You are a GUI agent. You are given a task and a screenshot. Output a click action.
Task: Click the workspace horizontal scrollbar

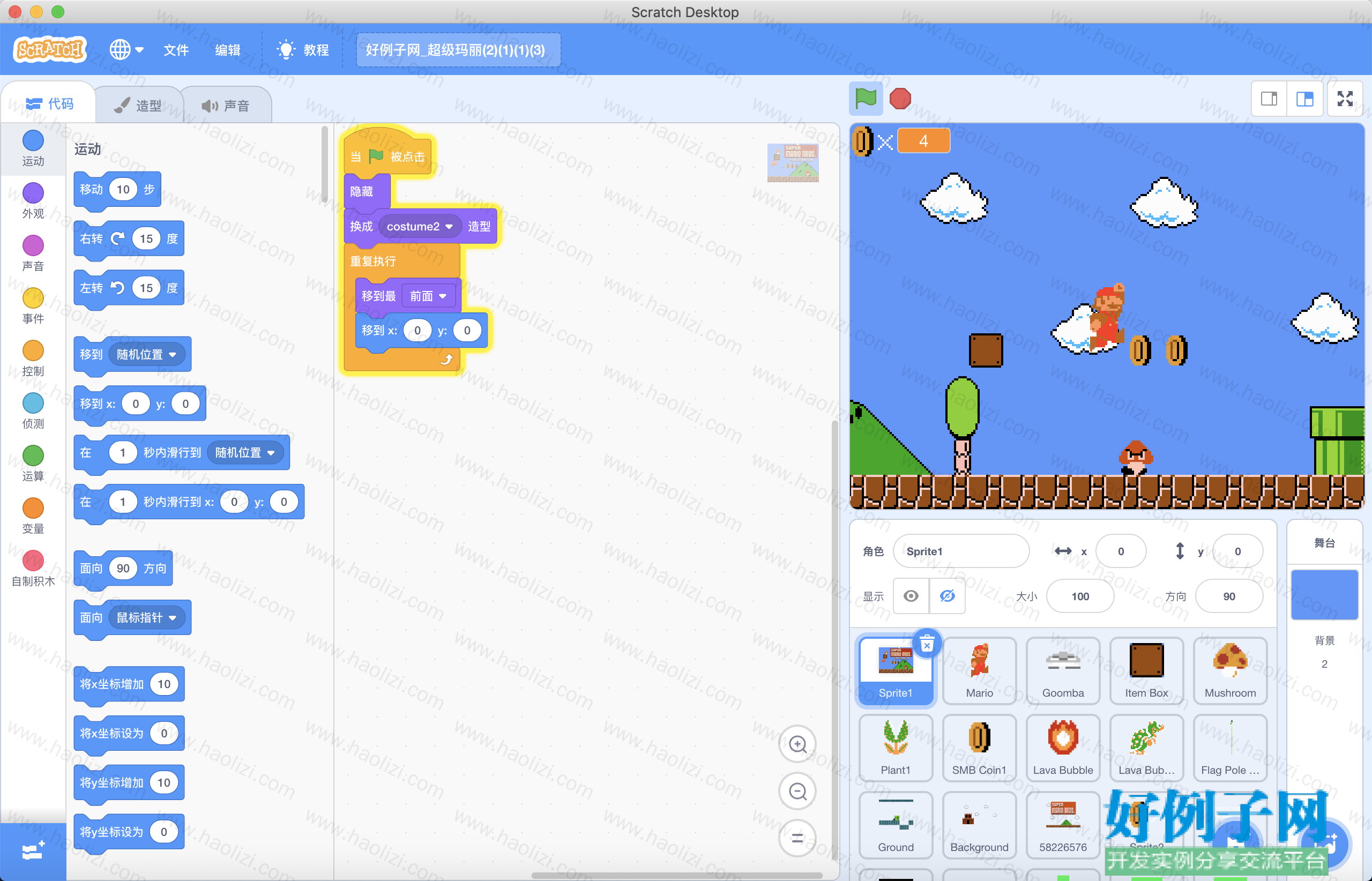677,875
